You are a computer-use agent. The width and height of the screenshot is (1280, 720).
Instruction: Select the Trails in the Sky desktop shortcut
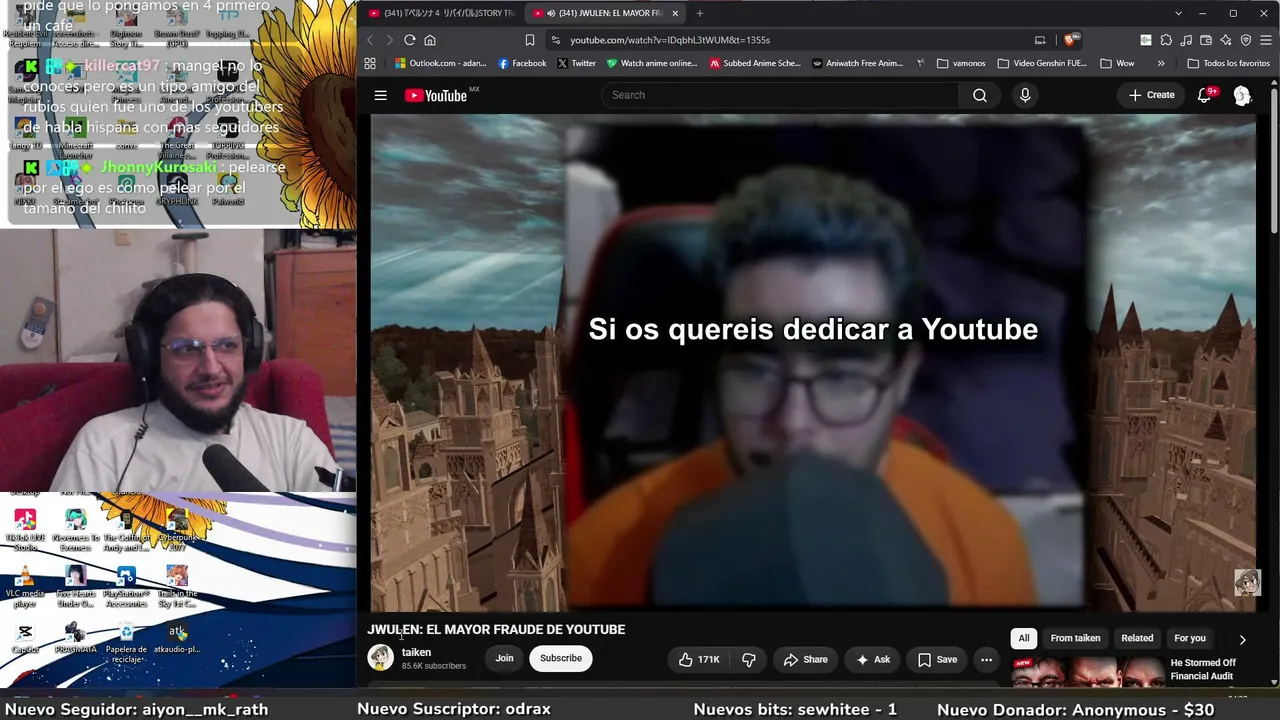[177, 587]
